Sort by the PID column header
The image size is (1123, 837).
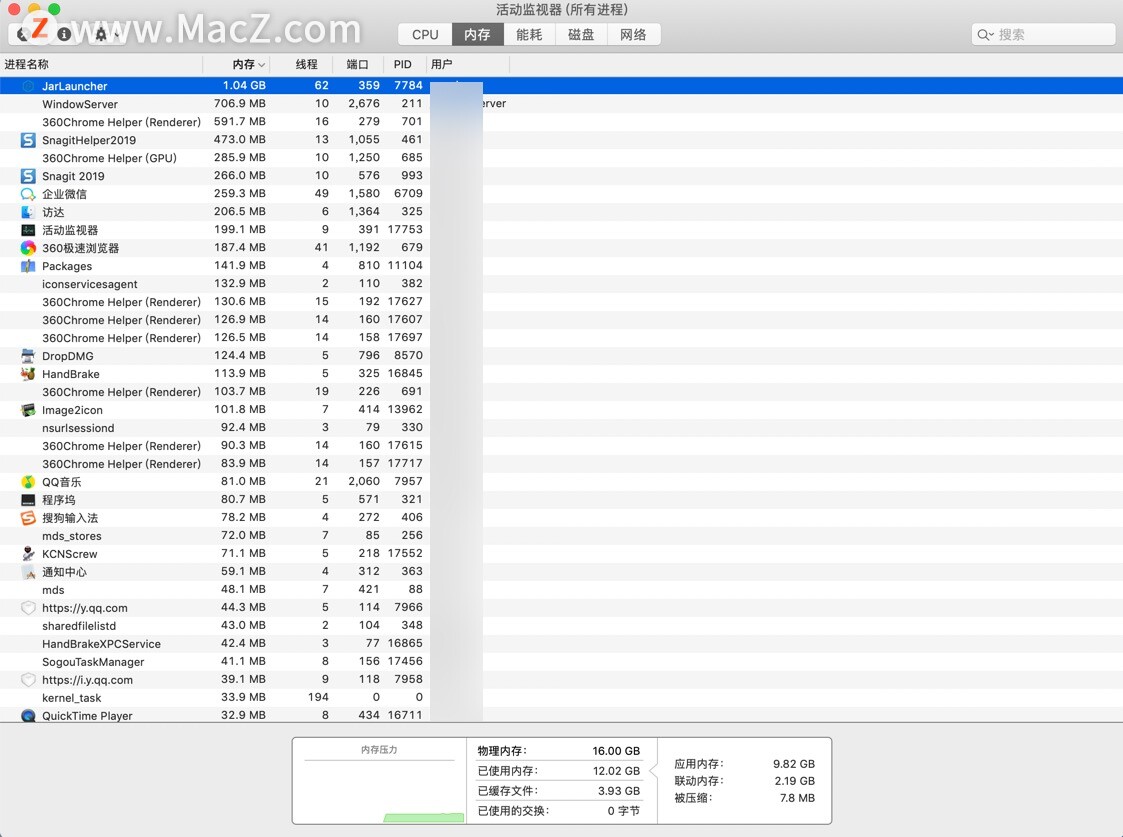[x=403, y=64]
